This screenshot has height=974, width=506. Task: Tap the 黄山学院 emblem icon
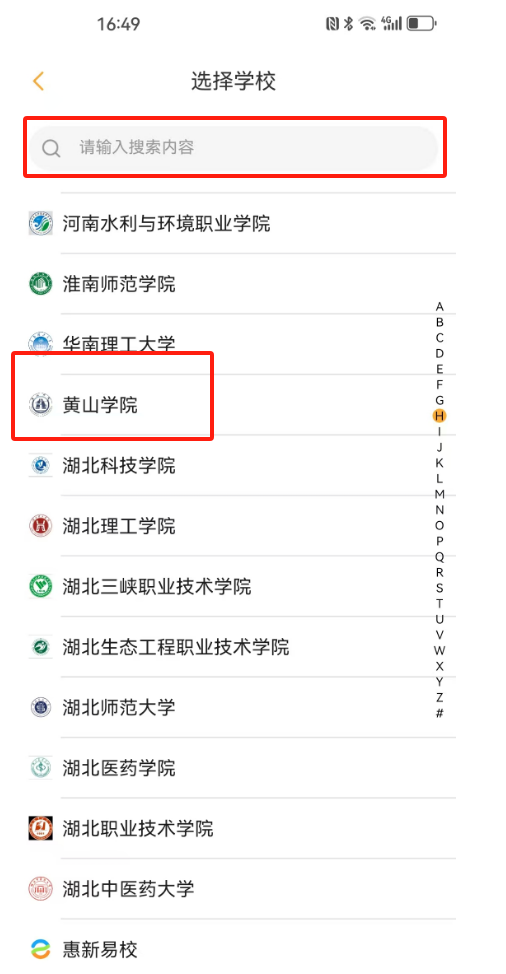(x=41, y=405)
